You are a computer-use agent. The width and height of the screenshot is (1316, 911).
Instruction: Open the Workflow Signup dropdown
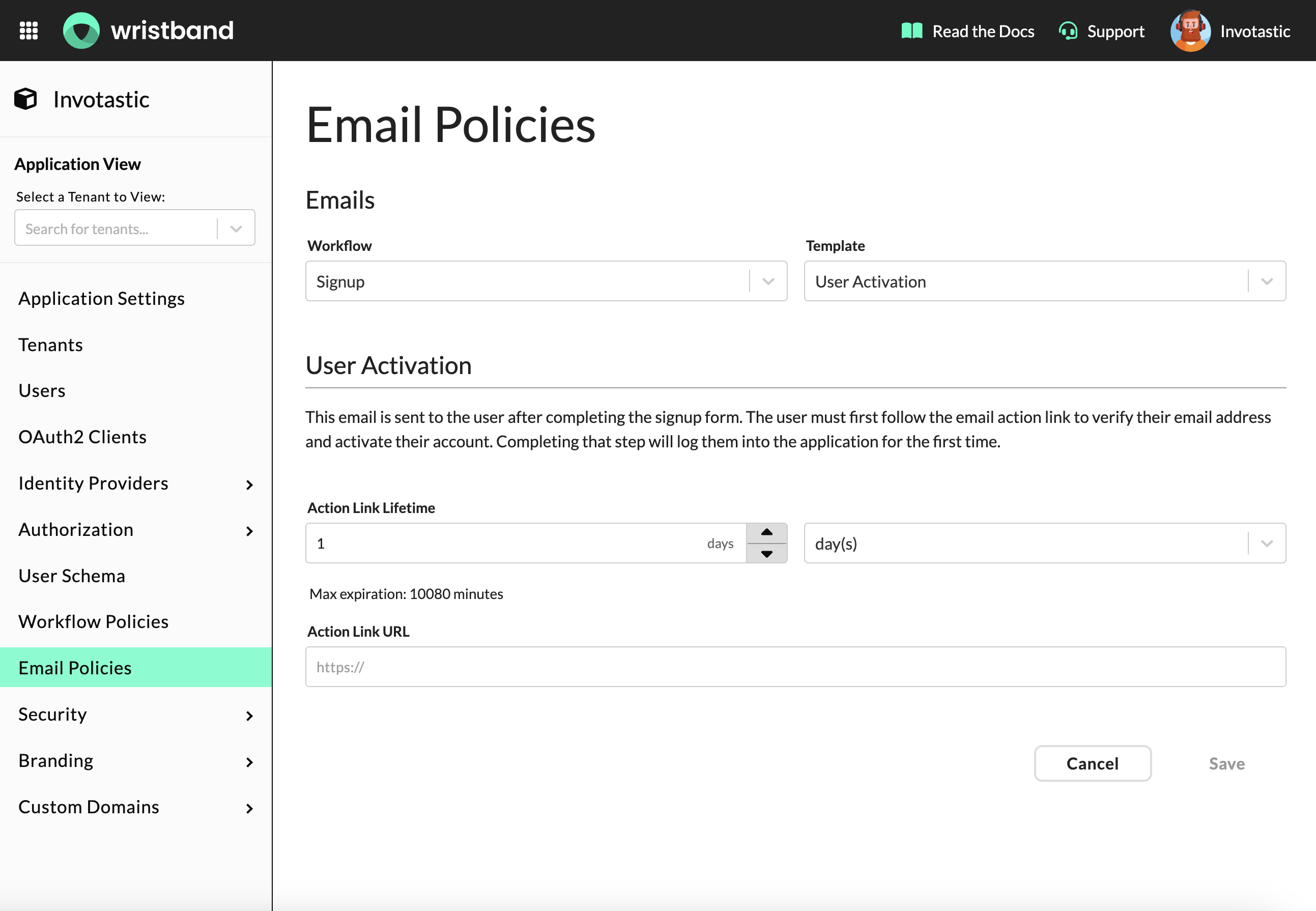(768, 281)
